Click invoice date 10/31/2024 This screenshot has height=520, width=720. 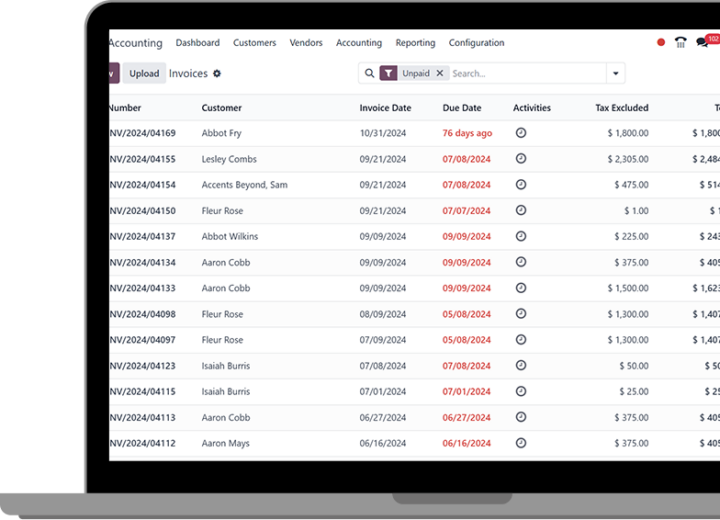(x=382, y=133)
